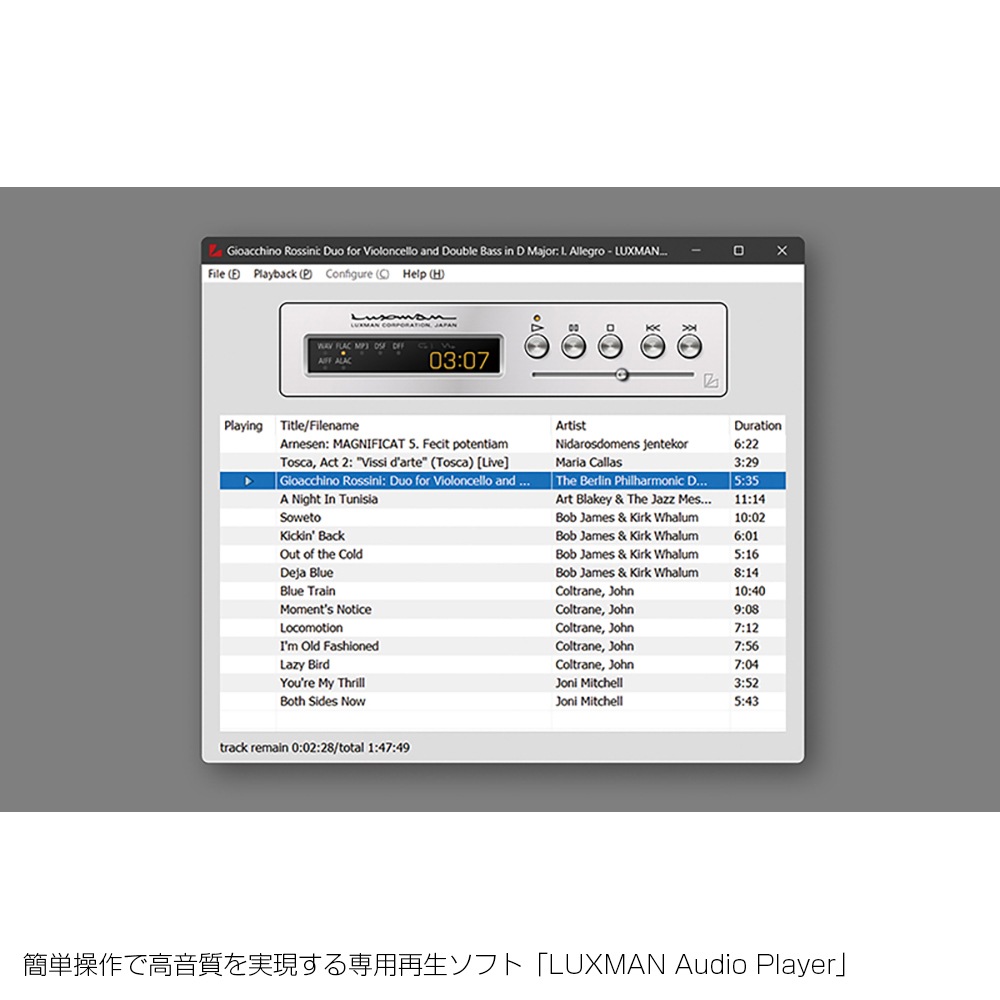The width and height of the screenshot is (1000, 1000).
Task: Minimize the LUXMAN Audio Player window
Action: point(696,251)
